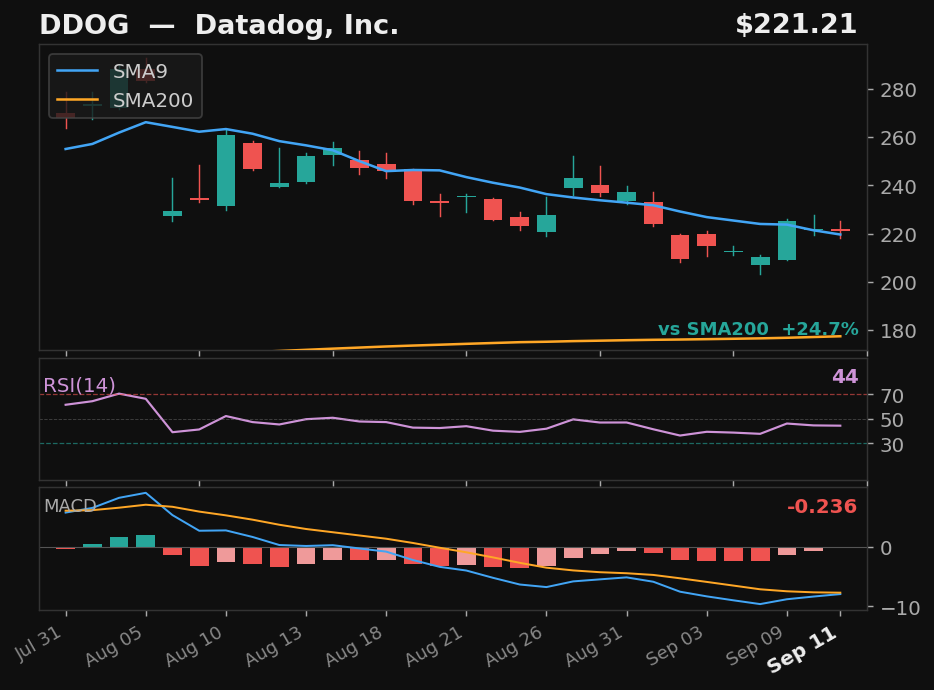Viewport: 934px width, 690px height.
Task: Click the 260 price axis label
Action: (x=898, y=138)
